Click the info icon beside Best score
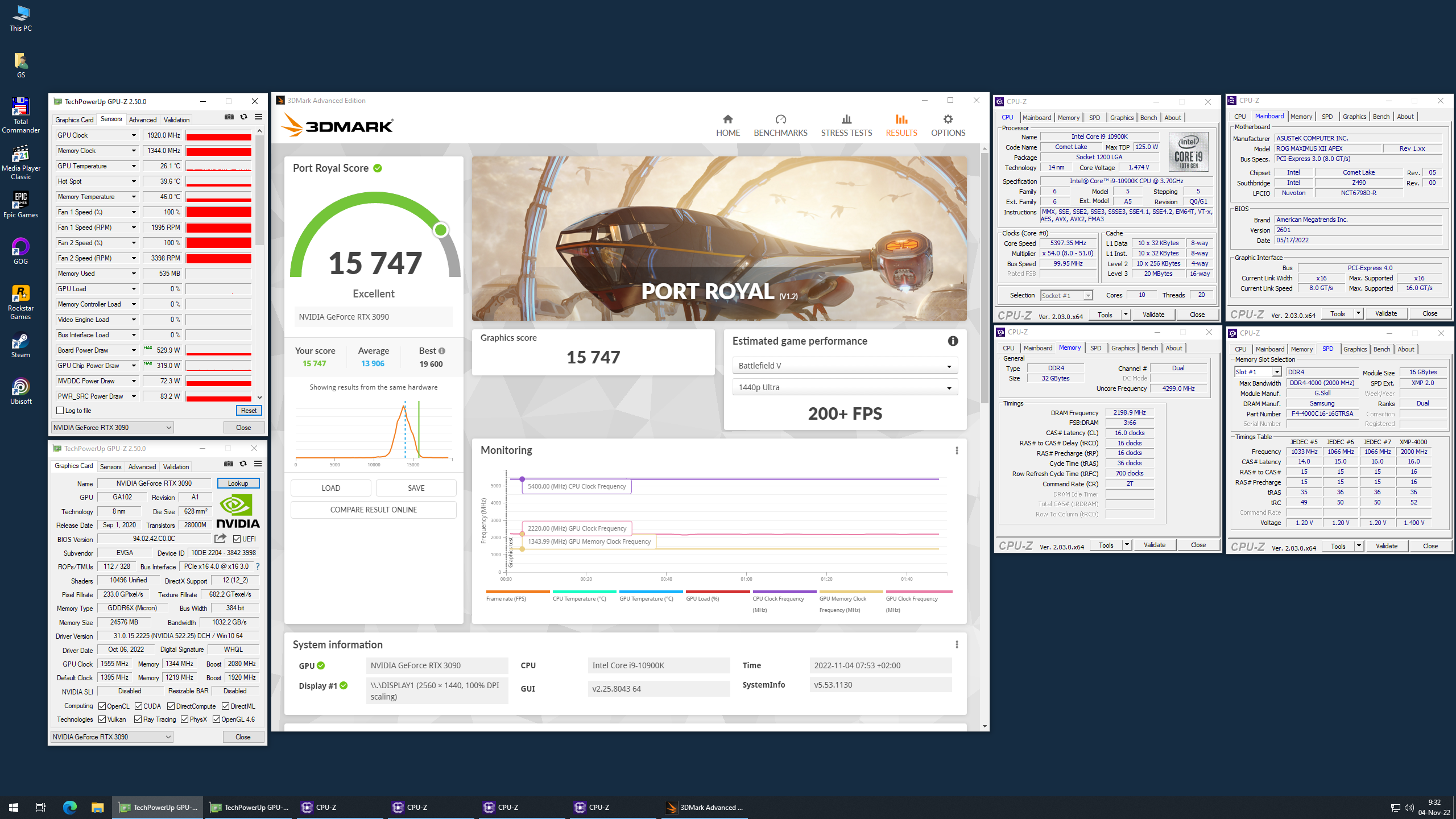Image resolution: width=1456 pixels, height=819 pixels. pos(442,351)
